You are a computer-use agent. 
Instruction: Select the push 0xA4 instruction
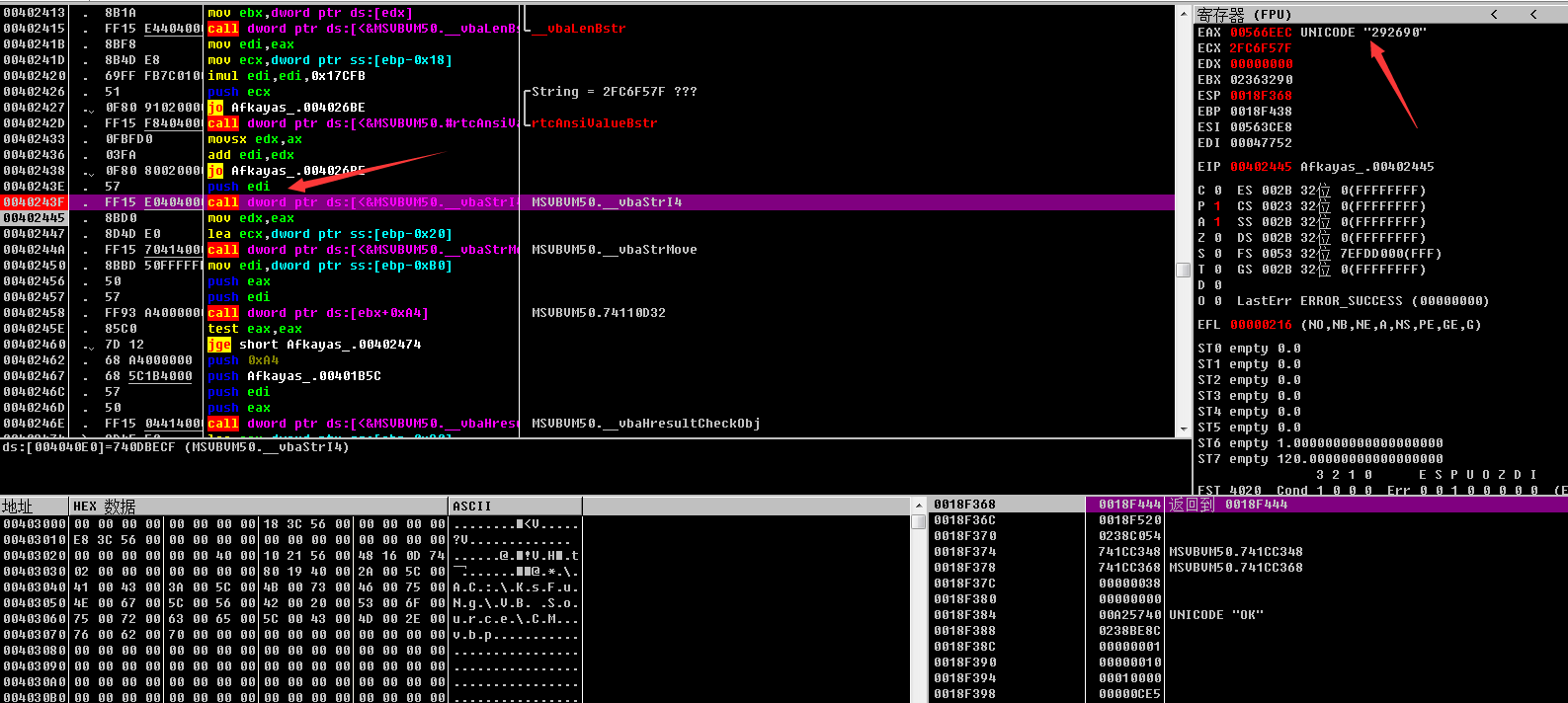coord(243,360)
